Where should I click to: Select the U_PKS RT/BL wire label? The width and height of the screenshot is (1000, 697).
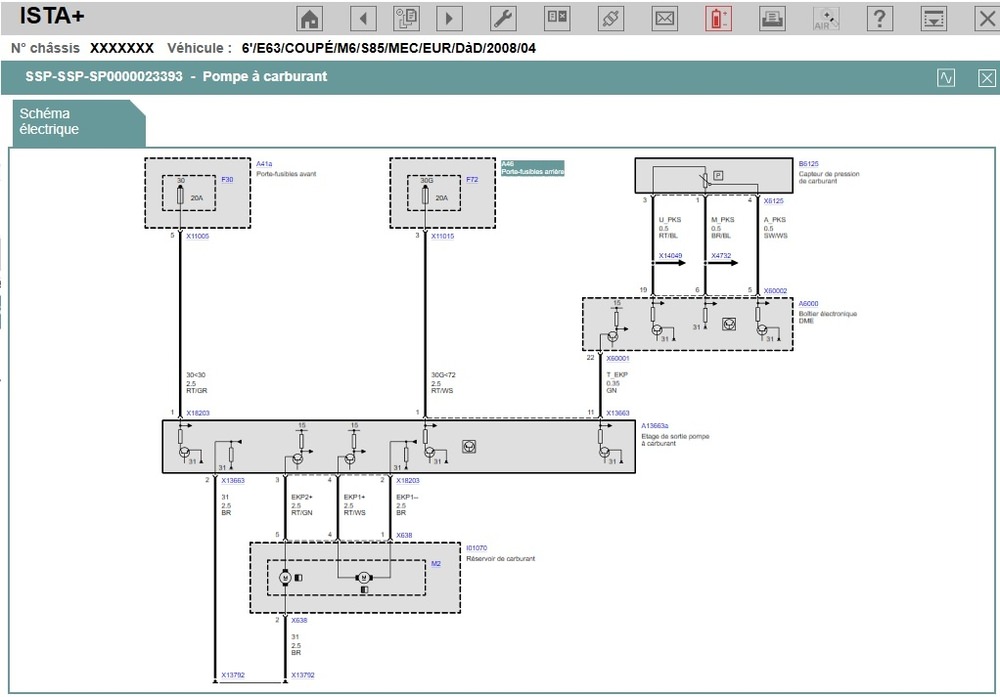tap(670, 228)
